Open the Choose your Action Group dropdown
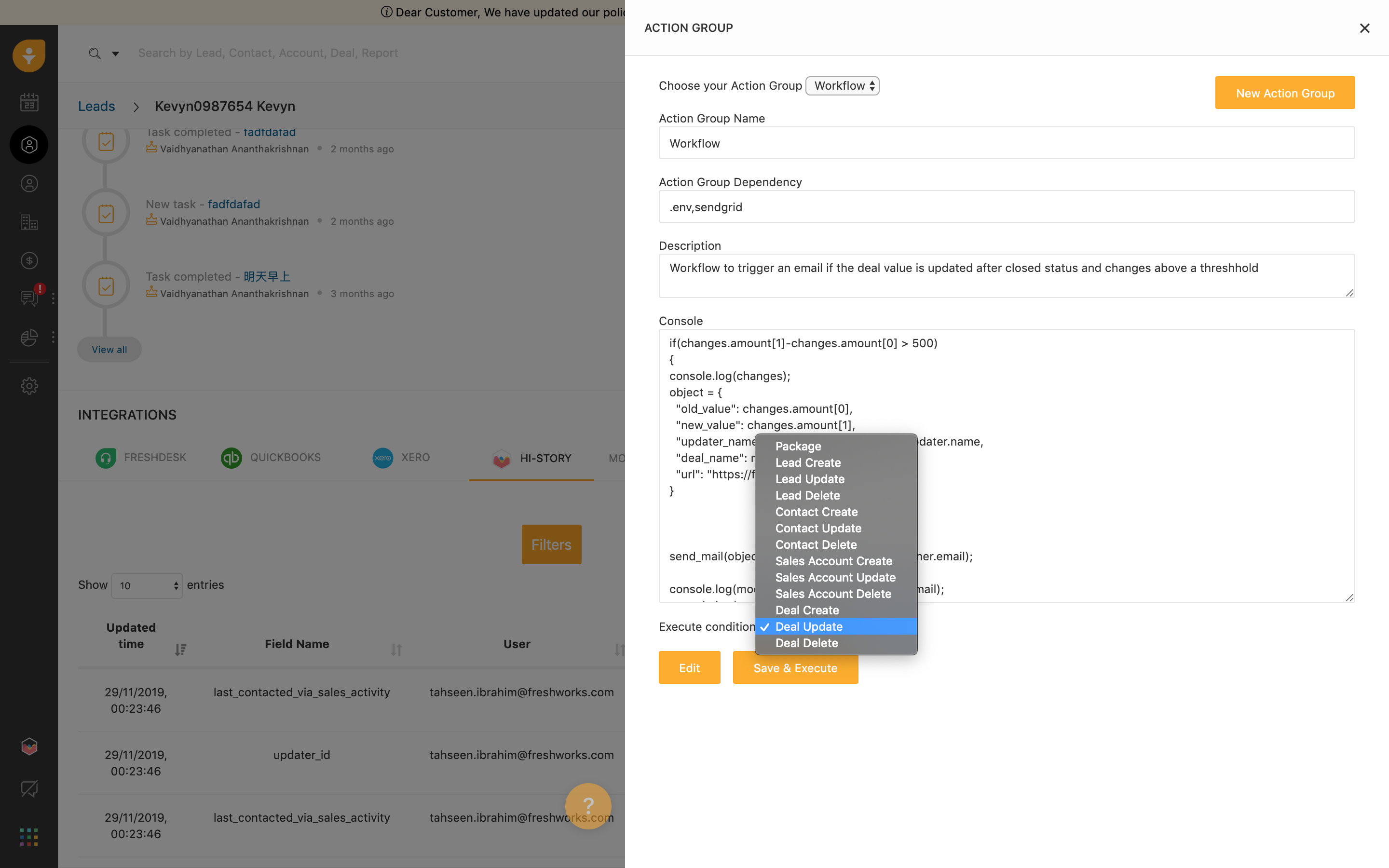The image size is (1389, 868). [842, 85]
